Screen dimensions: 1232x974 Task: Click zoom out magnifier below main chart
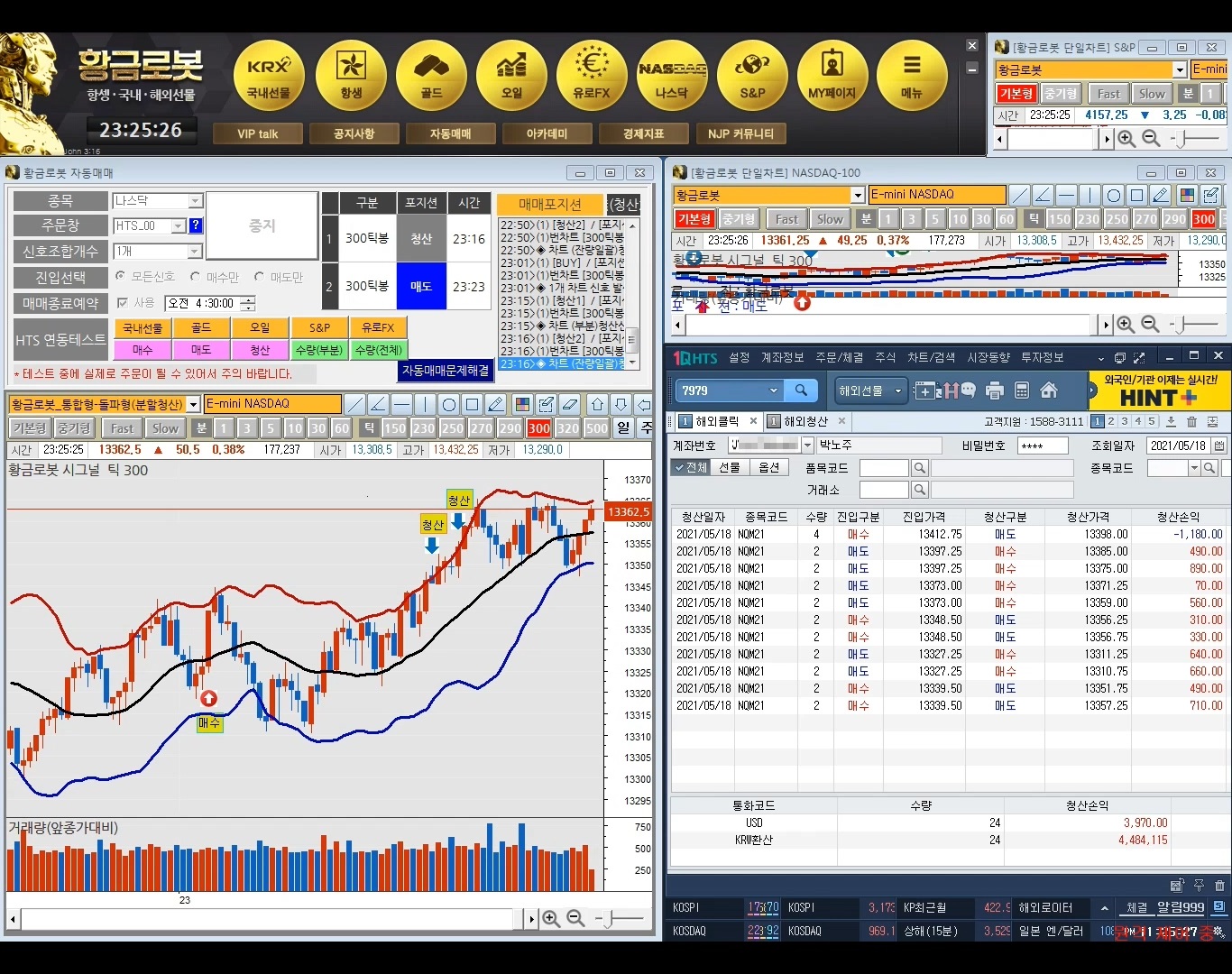[575, 919]
